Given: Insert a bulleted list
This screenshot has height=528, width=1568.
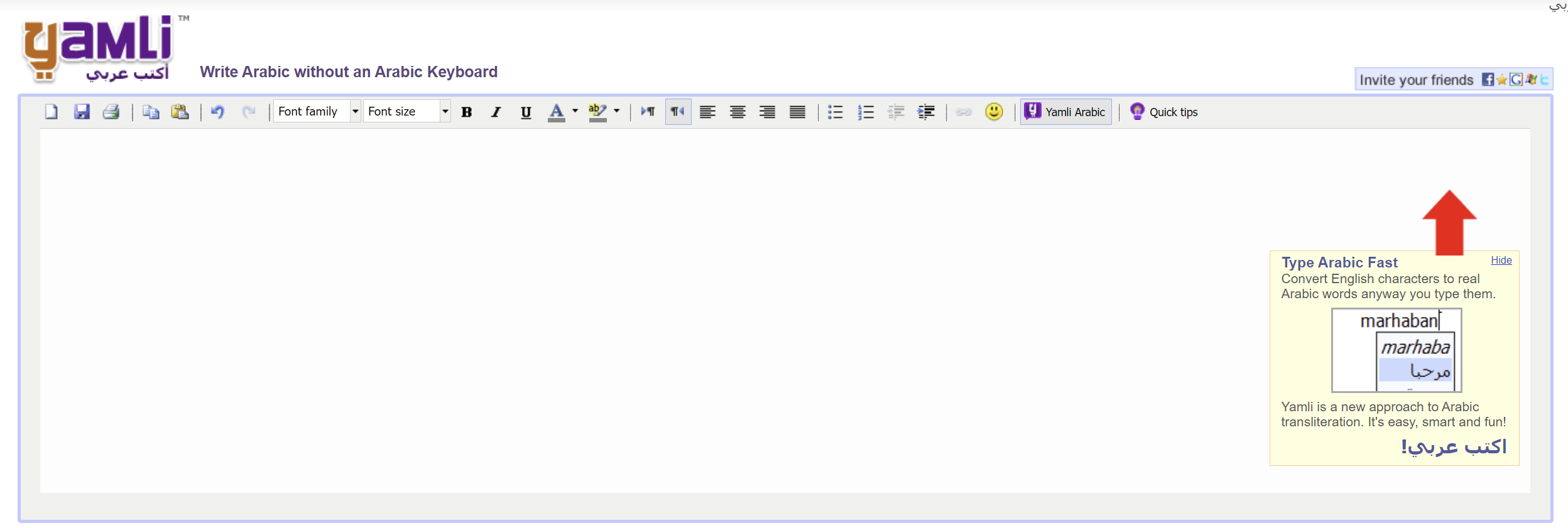Looking at the screenshot, I should (x=835, y=112).
